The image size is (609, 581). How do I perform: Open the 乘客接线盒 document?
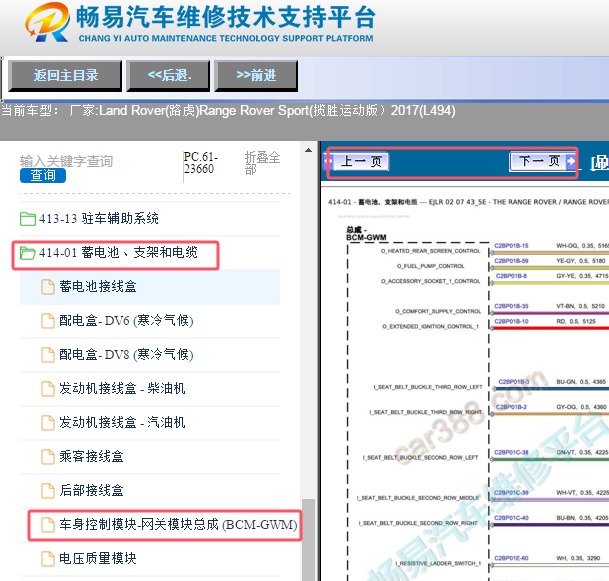click(x=91, y=456)
